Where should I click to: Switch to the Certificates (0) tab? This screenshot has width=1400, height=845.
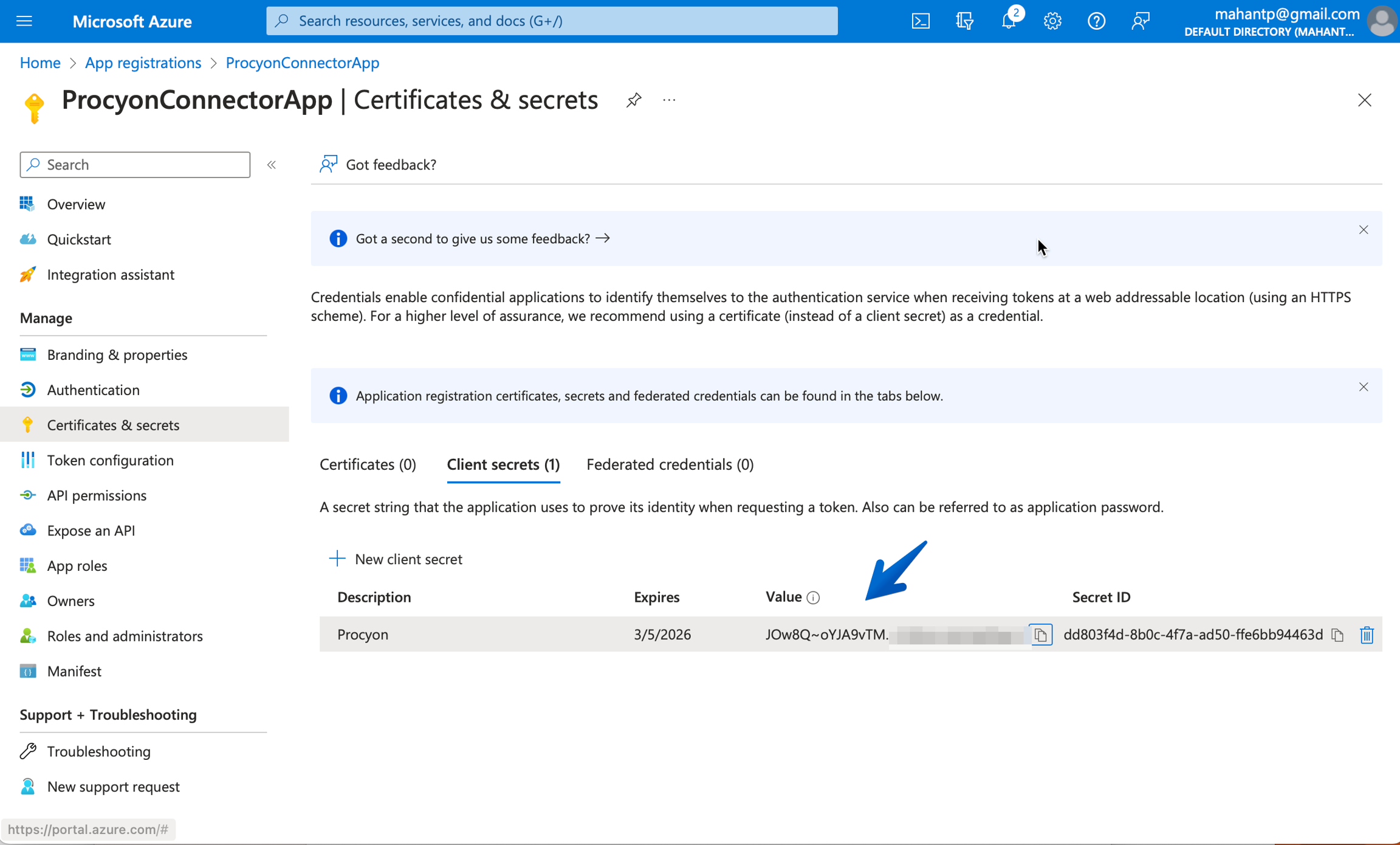pyautogui.click(x=368, y=464)
